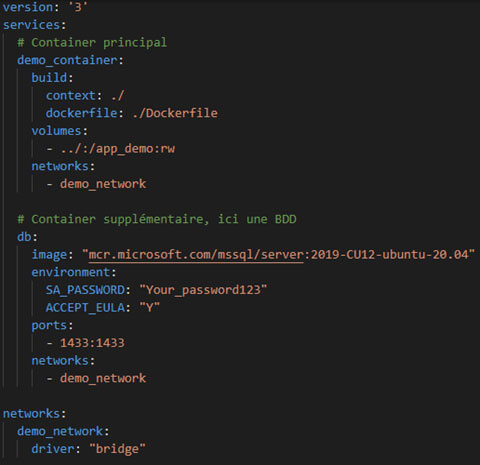Click 'demo_network' list item under demo_container
This screenshot has height=465, width=480.
click(103, 184)
